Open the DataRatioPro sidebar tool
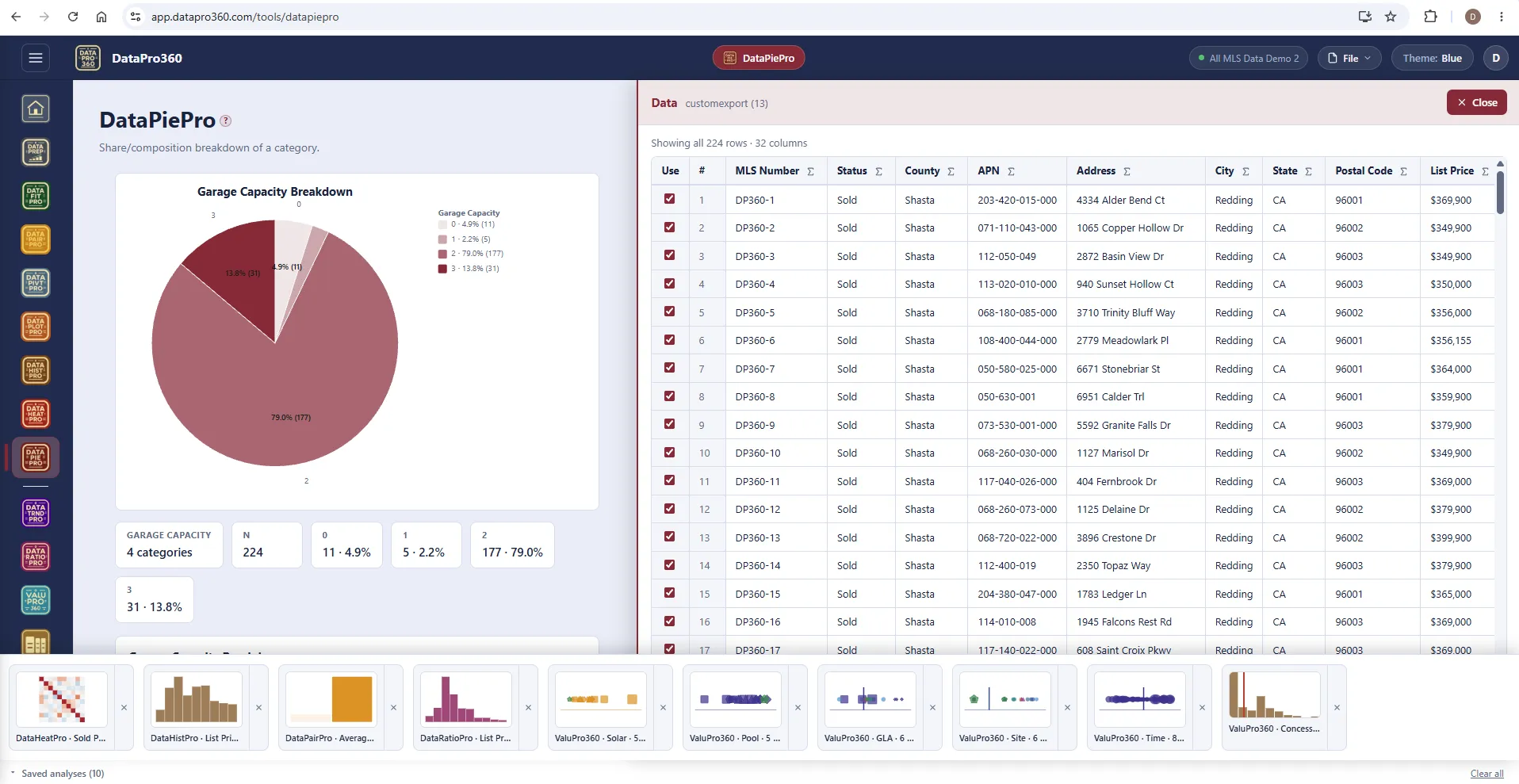This screenshot has width=1519, height=784. click(x=36, y=556)
